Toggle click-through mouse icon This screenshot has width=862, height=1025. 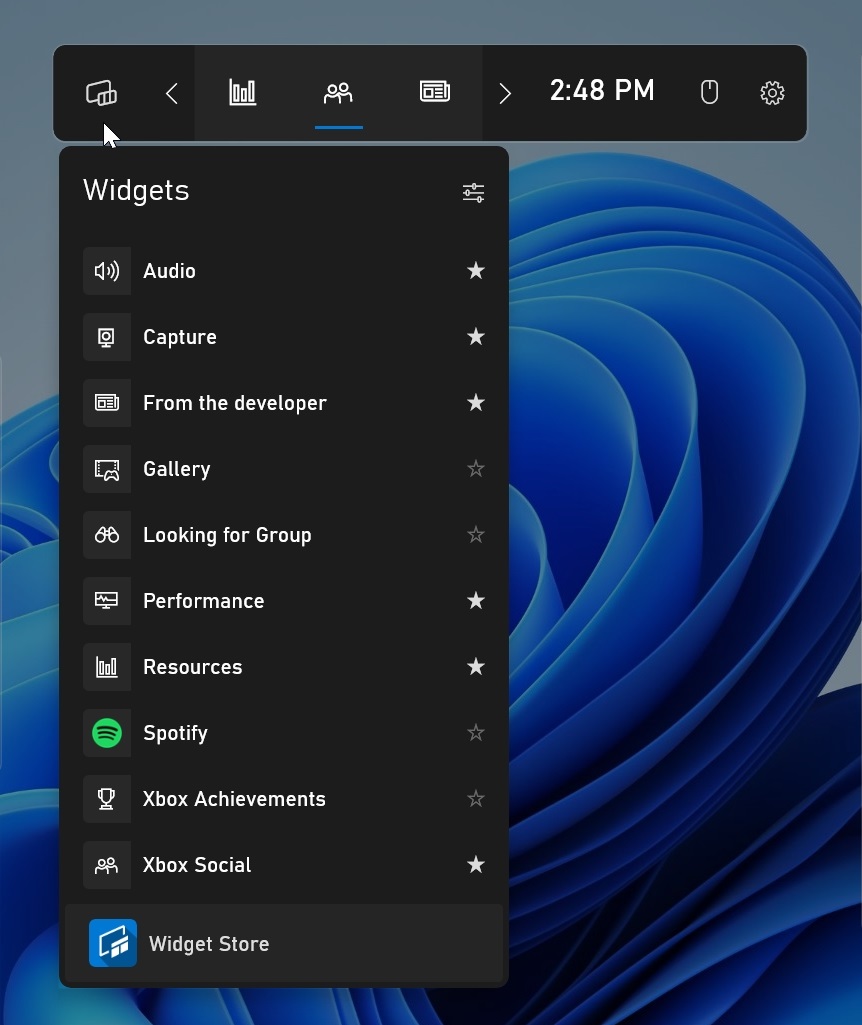tap(709, 93)
